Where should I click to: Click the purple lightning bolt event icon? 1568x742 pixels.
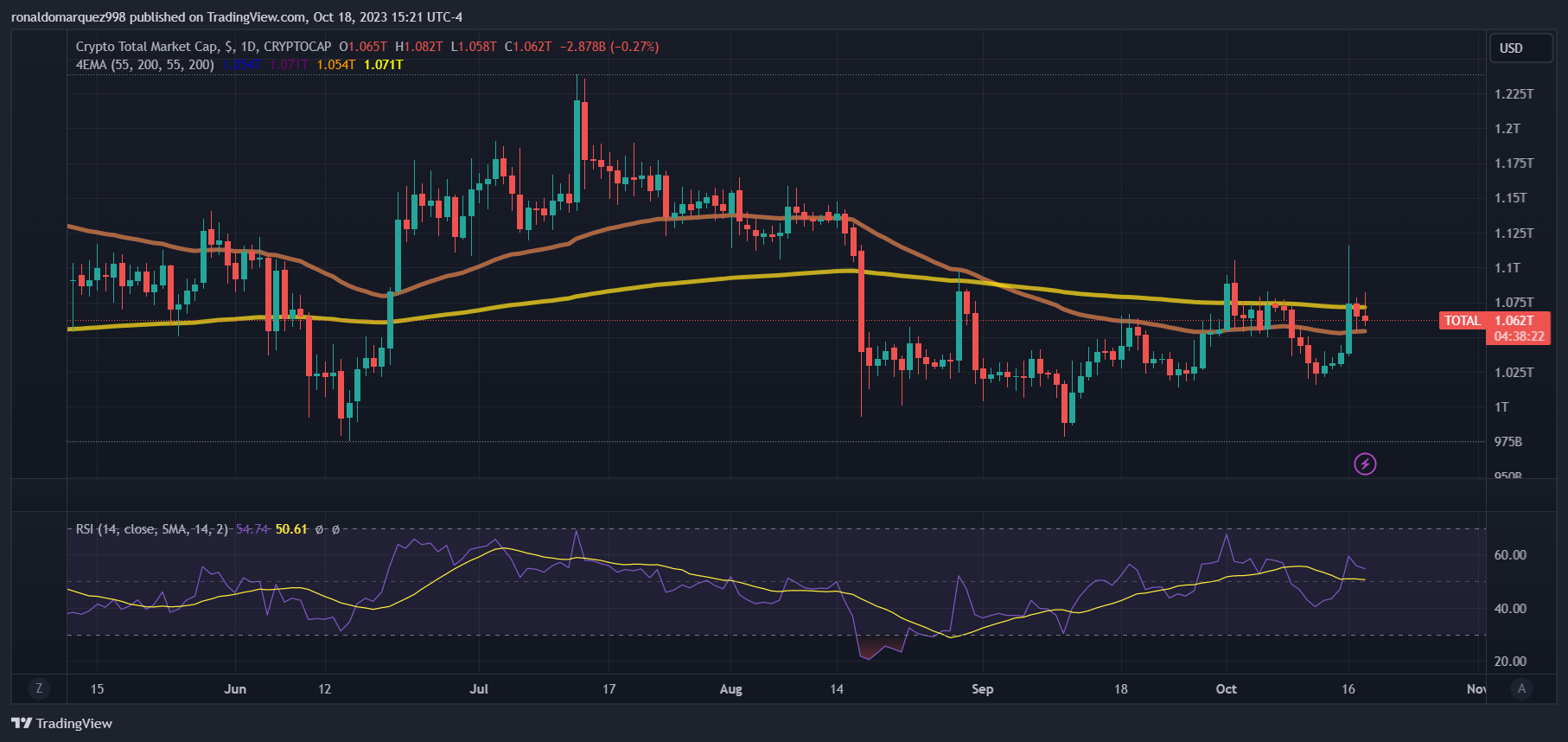[1365, 464]
